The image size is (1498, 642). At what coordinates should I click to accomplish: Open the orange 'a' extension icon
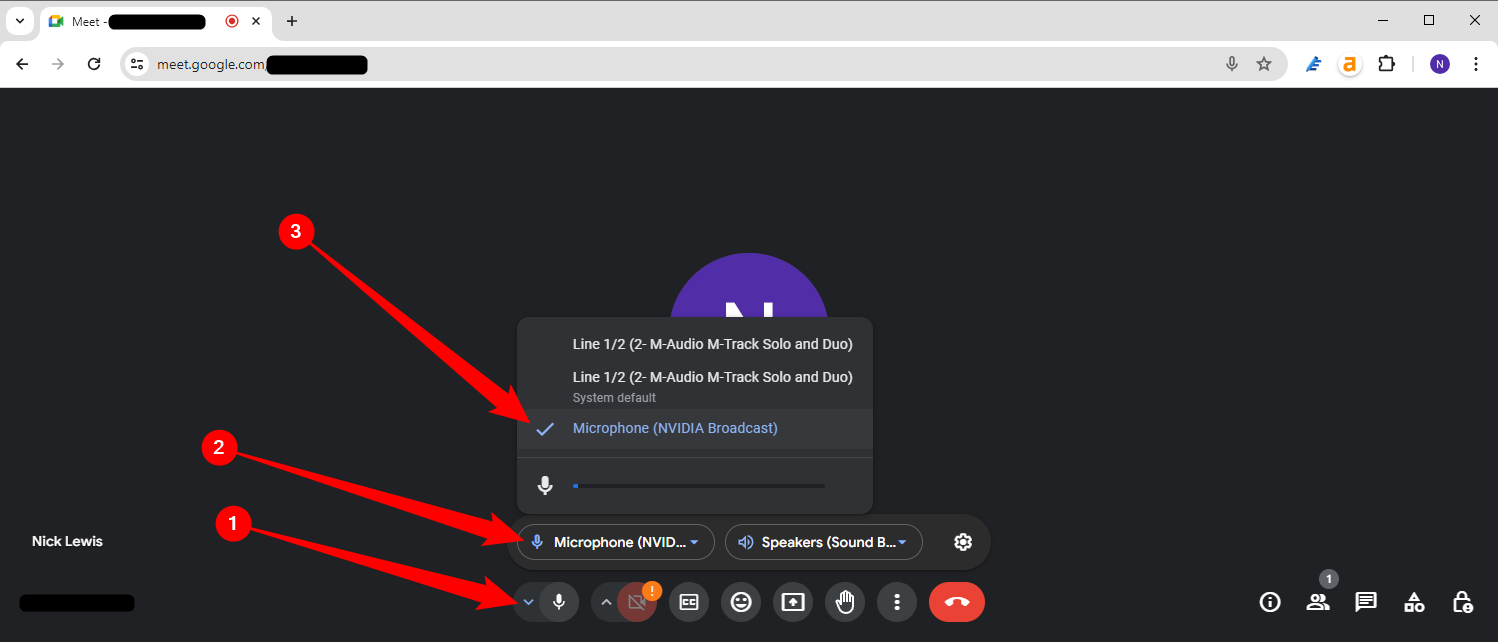(1350, 64)
